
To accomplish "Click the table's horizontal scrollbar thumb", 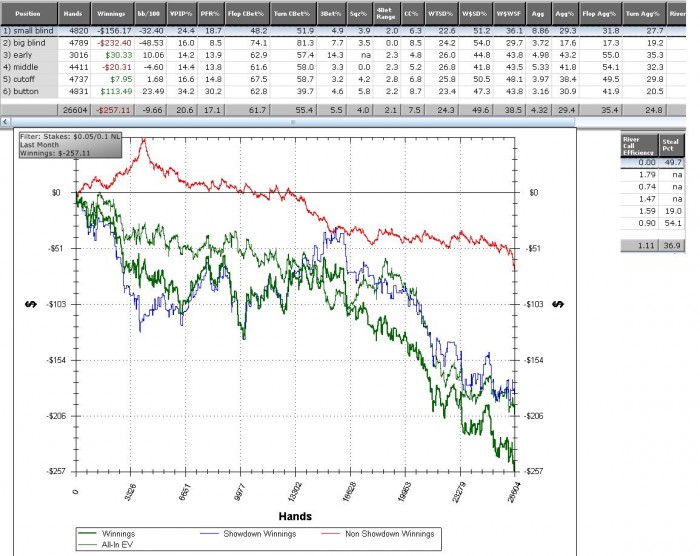I will (293, 121).
